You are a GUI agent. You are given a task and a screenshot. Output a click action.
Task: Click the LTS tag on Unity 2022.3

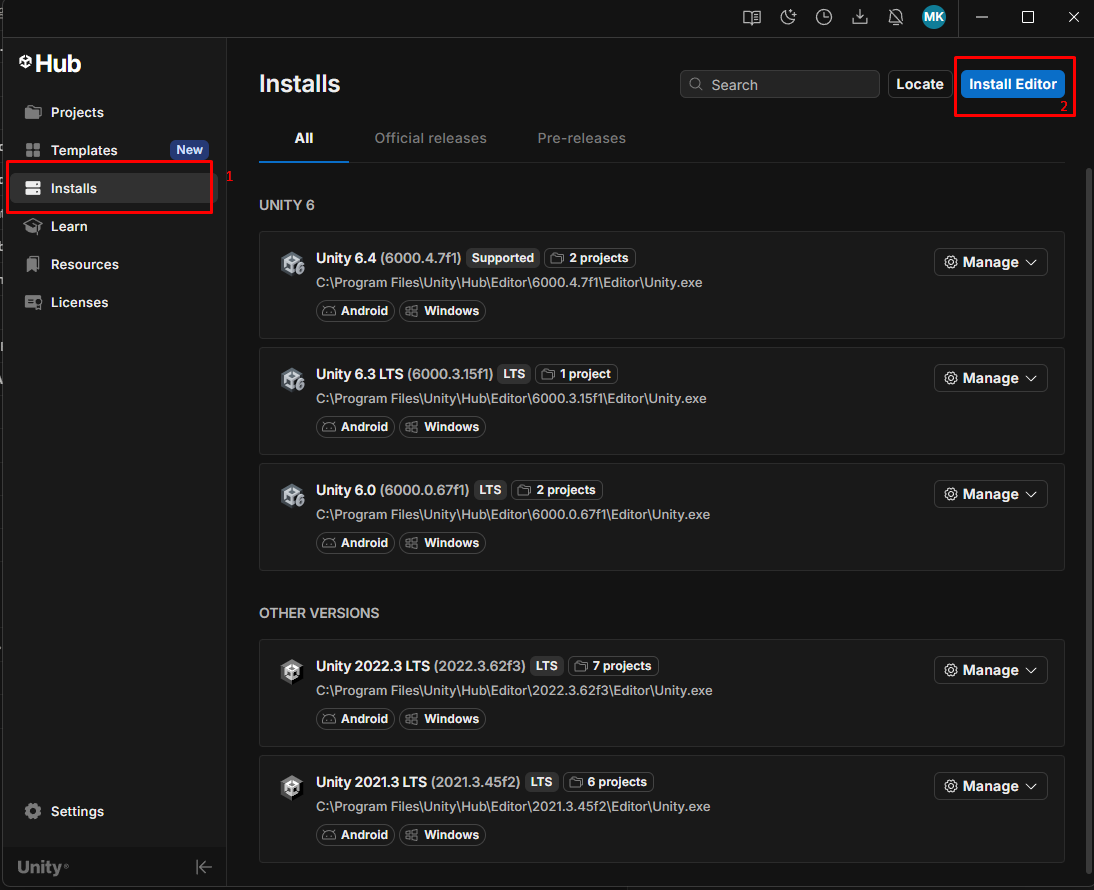click(546, 666)
